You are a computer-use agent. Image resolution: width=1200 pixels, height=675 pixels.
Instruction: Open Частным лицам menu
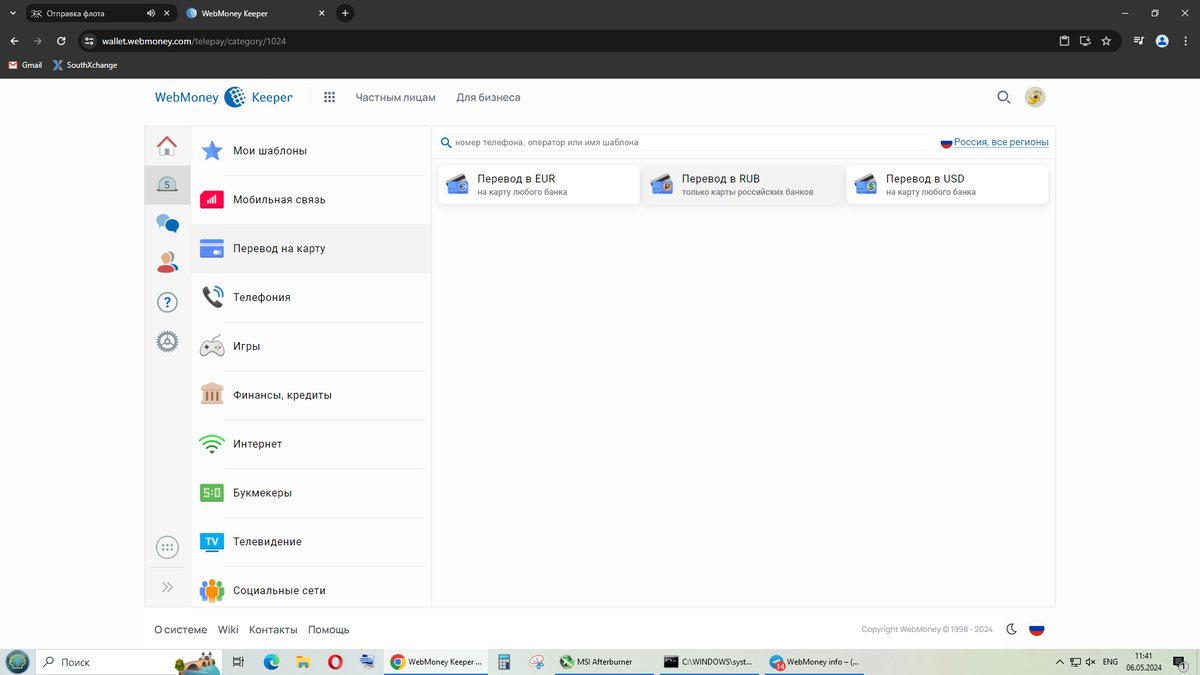pyautogui.click(x=396, y=97)
